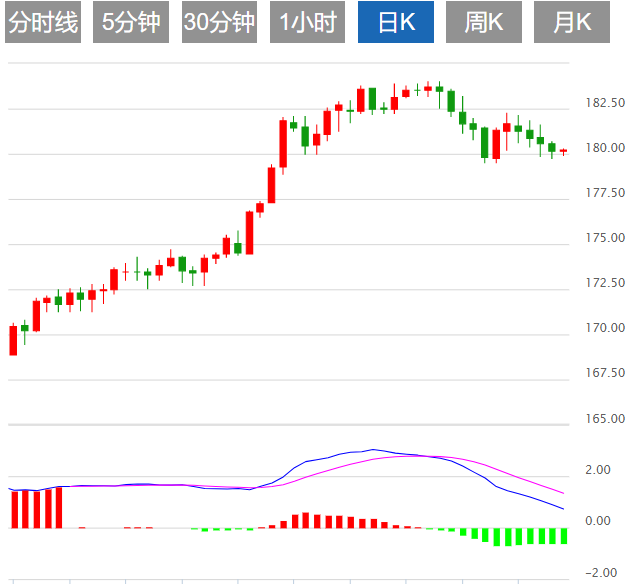Screen dimensions: 630x584
Task: Open the 1小时 chart tab
Action: 307,22
